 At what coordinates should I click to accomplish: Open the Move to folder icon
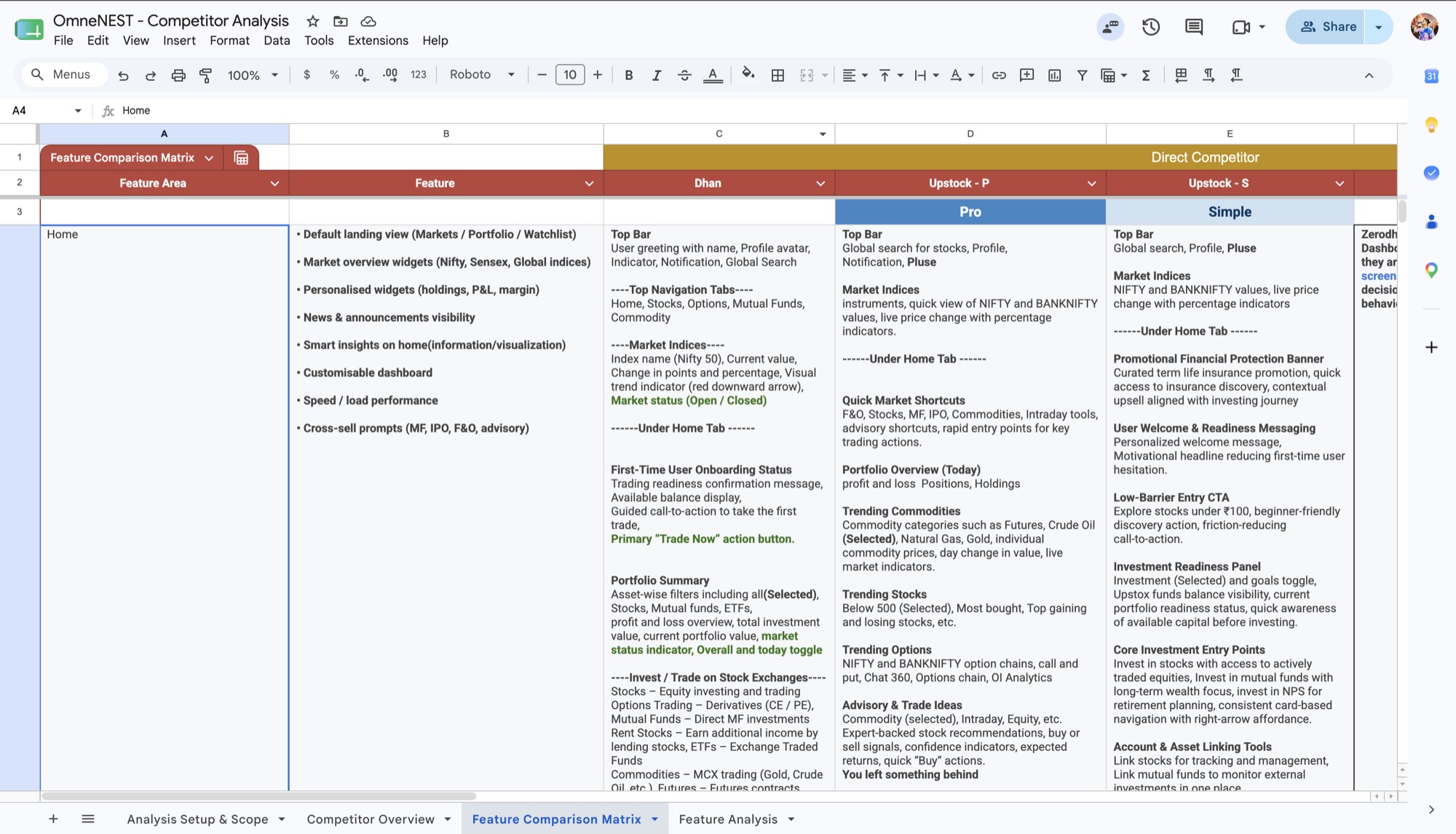tap(340, 21)
